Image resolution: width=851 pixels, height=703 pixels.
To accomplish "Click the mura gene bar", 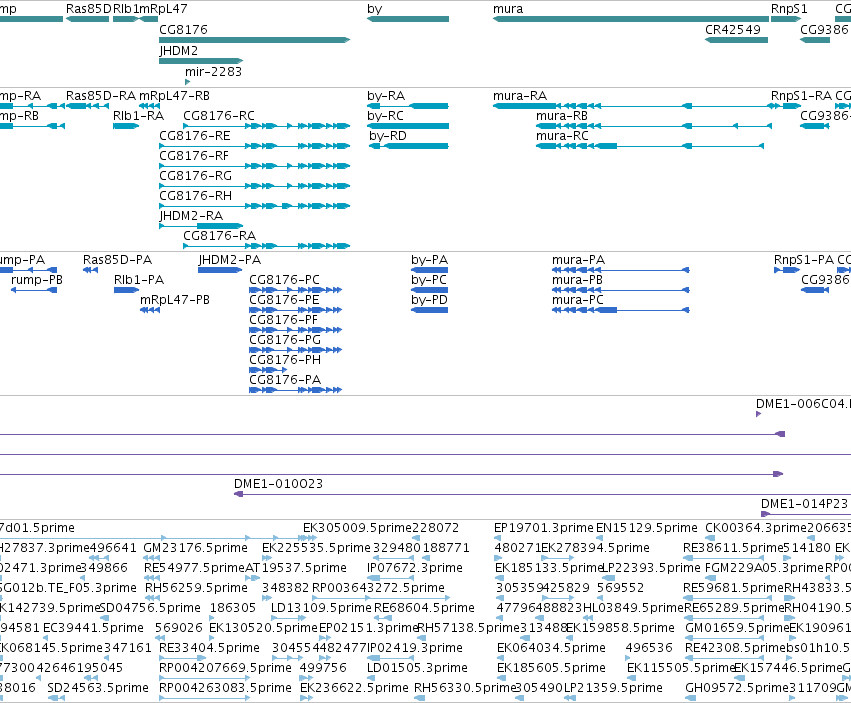I will 631,19.
